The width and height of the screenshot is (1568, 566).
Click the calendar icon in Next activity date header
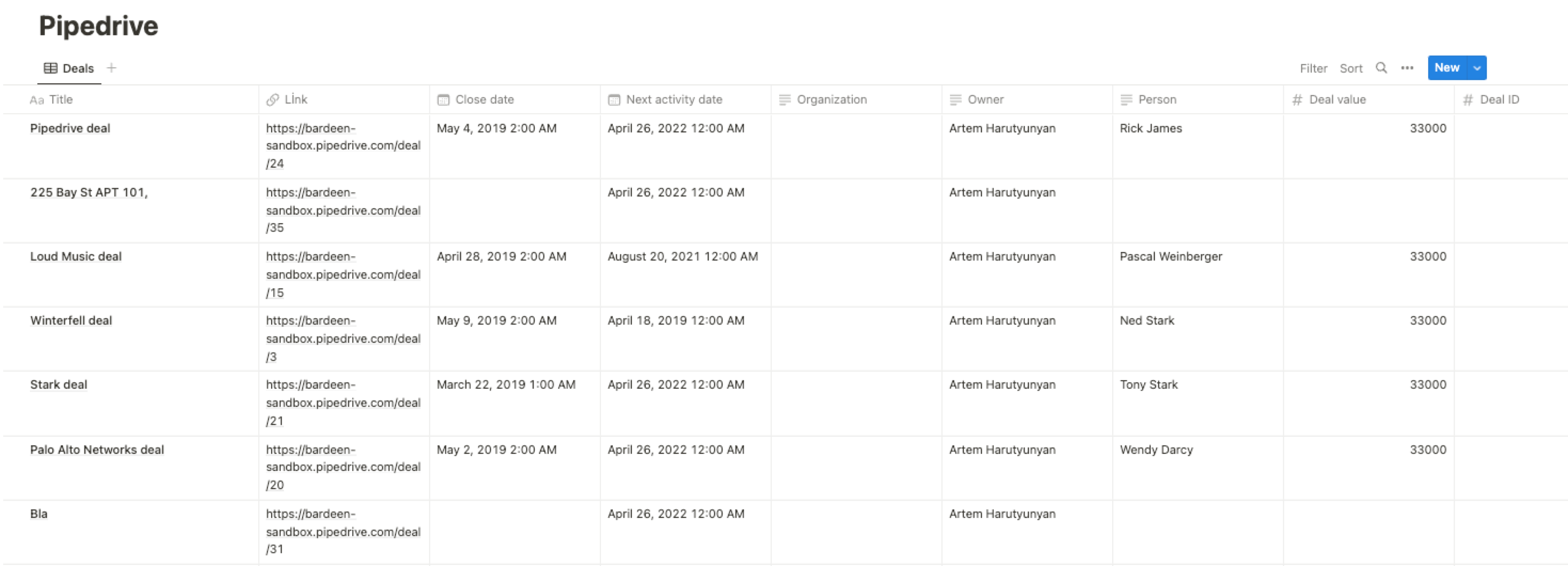614,99
